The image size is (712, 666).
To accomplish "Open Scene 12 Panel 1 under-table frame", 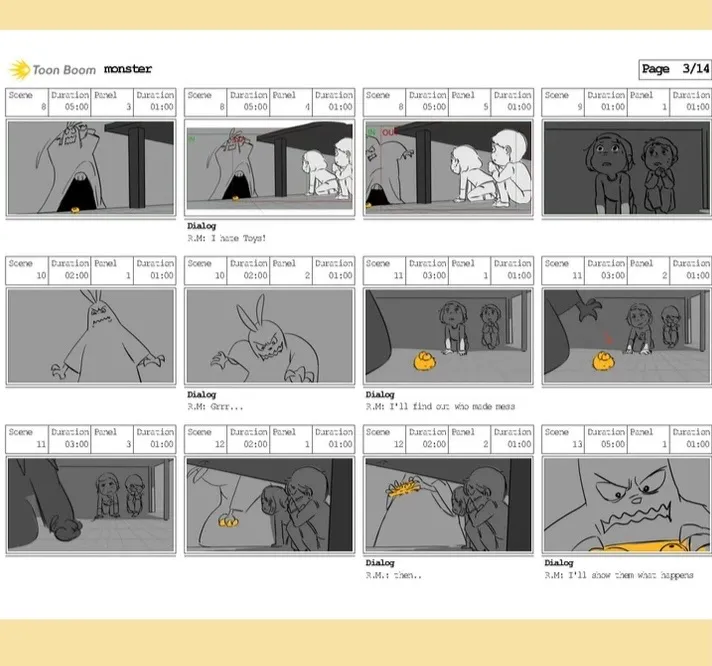I will coord(269,504).
